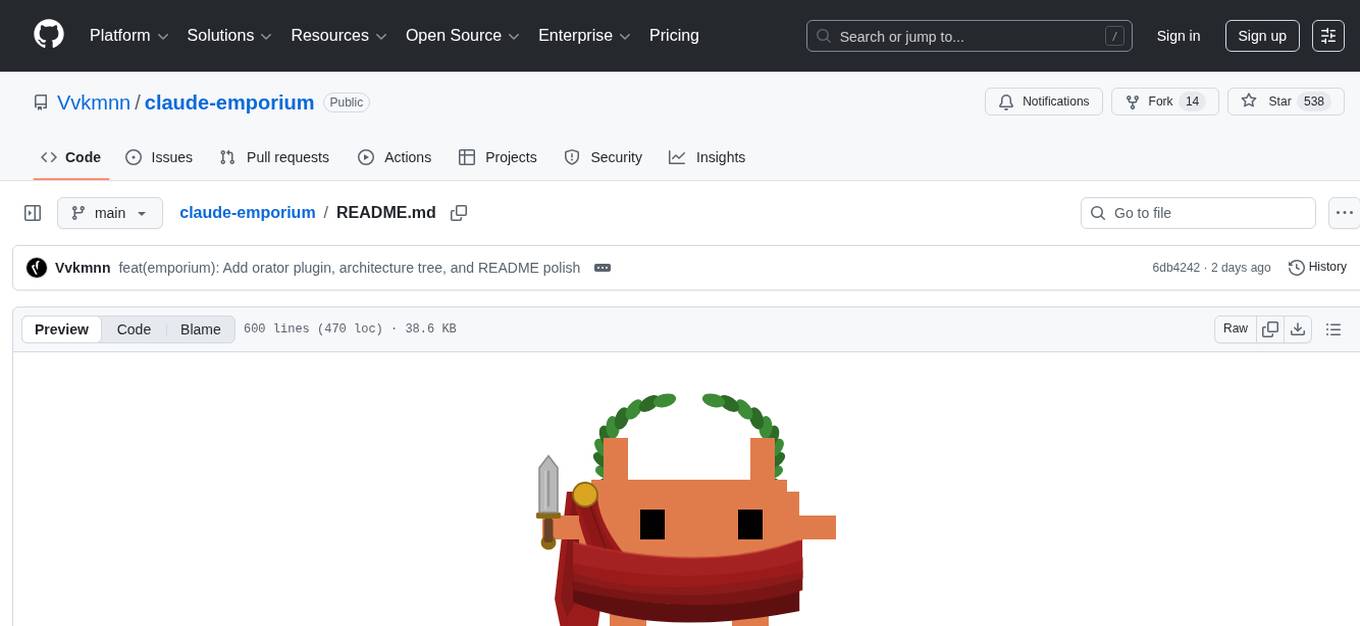Copy raw README contents

[1270, 328]
